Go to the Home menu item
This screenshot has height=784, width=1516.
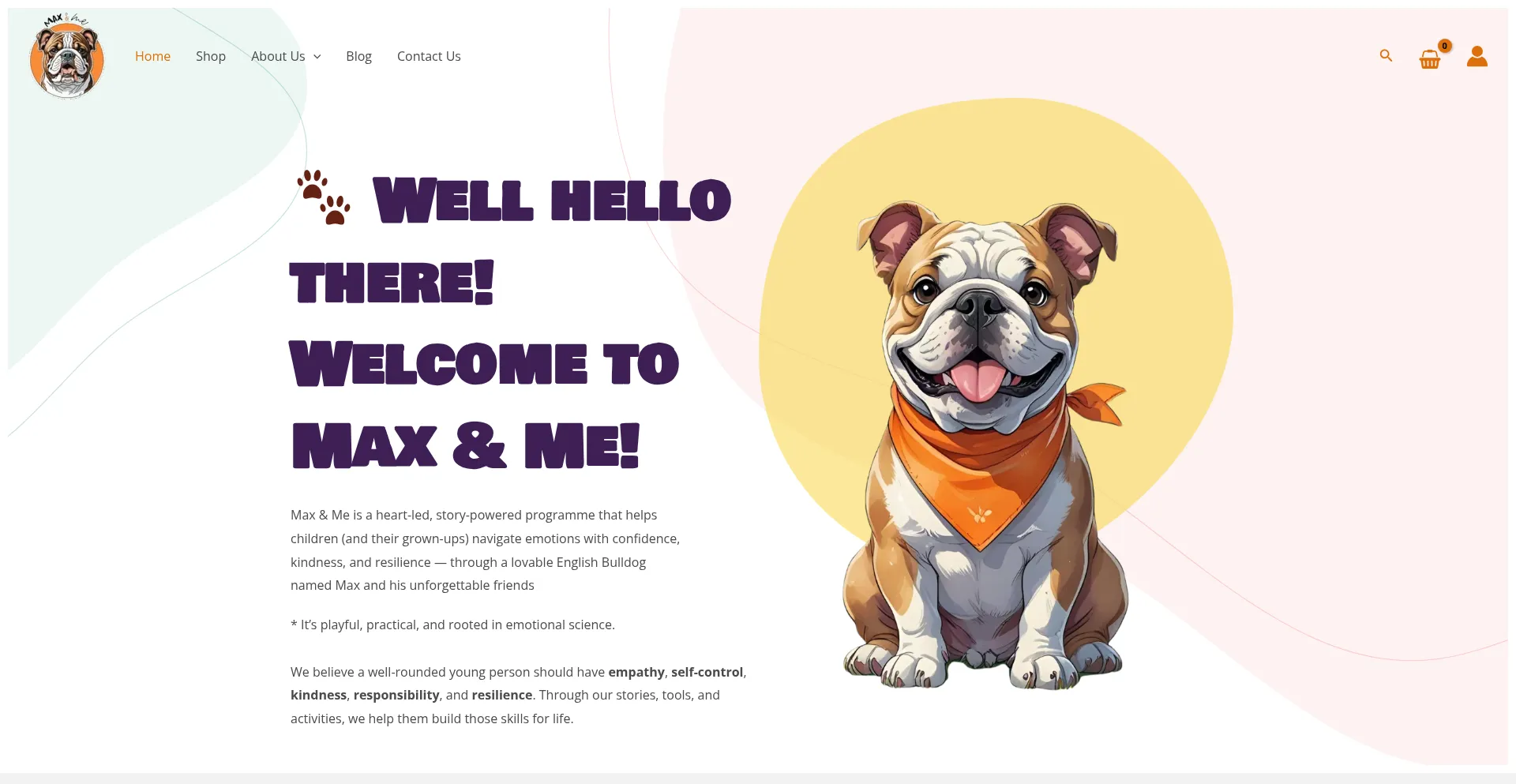click(x=152, y=56)
